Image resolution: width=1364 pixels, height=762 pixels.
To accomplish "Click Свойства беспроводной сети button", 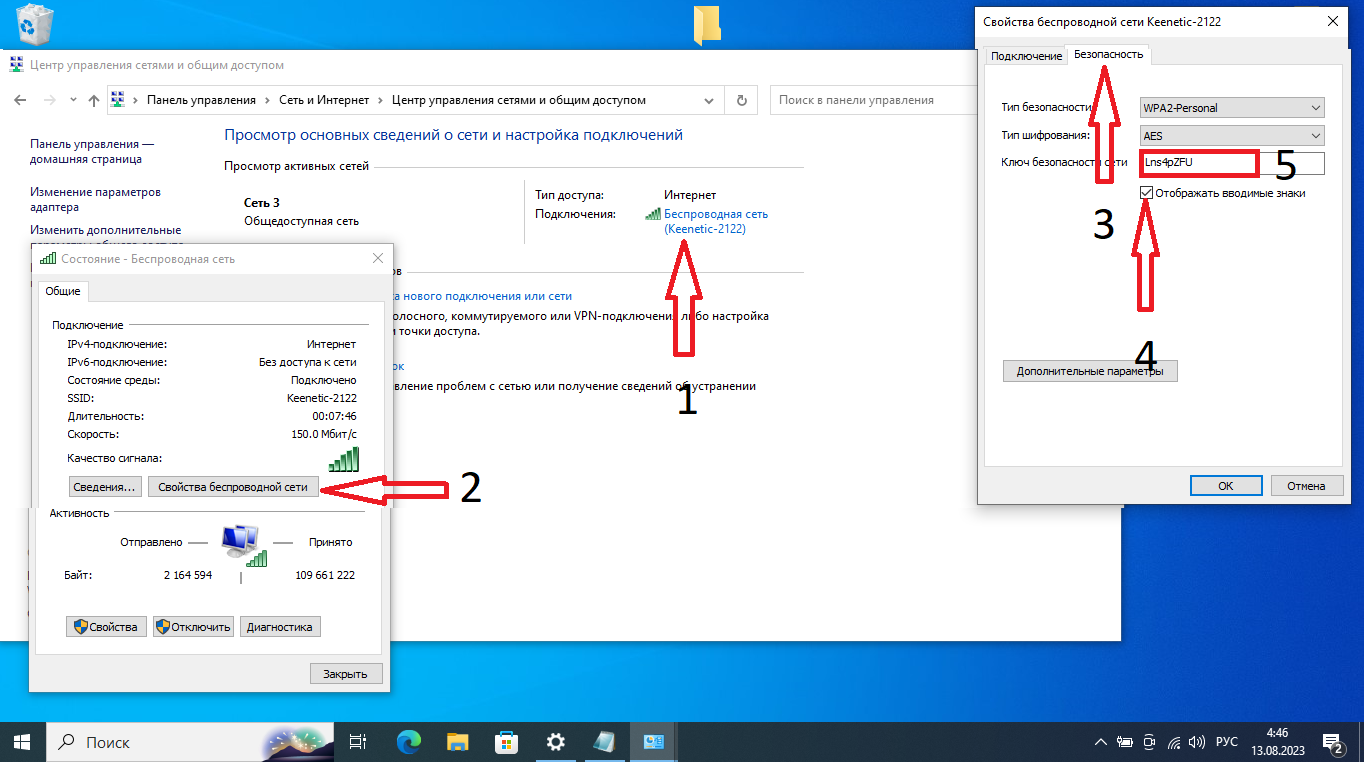I will click(x=233, y=487).
